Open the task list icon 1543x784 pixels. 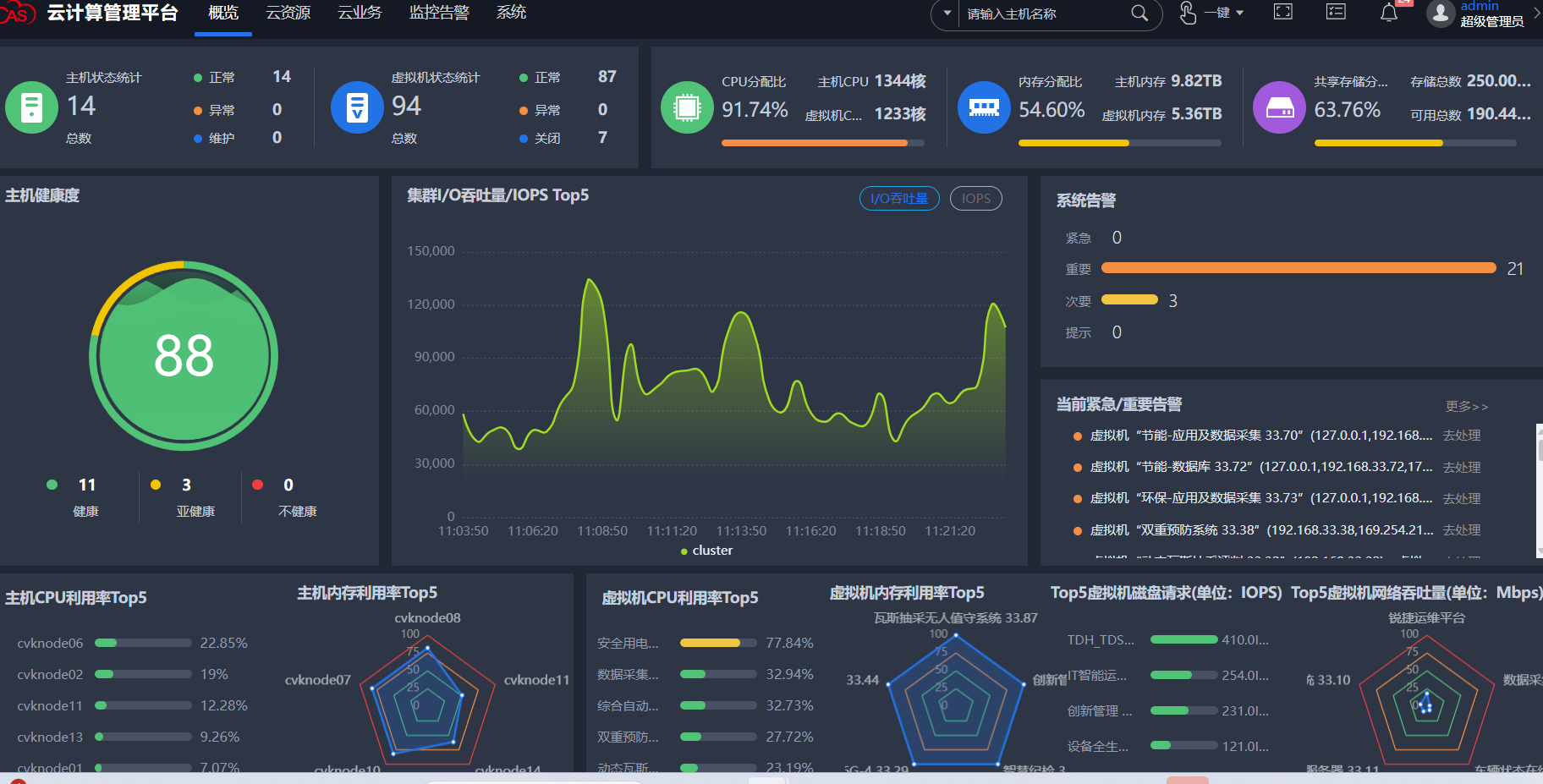click(1336, 12)
